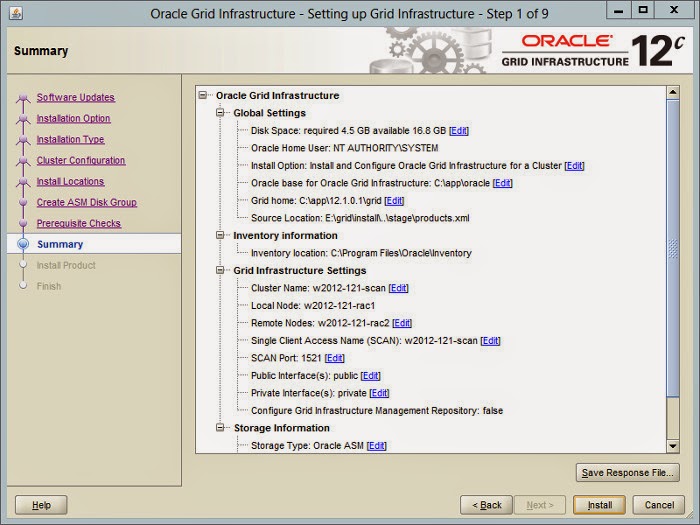The width and height of the screenshot is (700, 525).
Task: Edit the Private Interface(s) setting
Action: click(x=379, y=393)
